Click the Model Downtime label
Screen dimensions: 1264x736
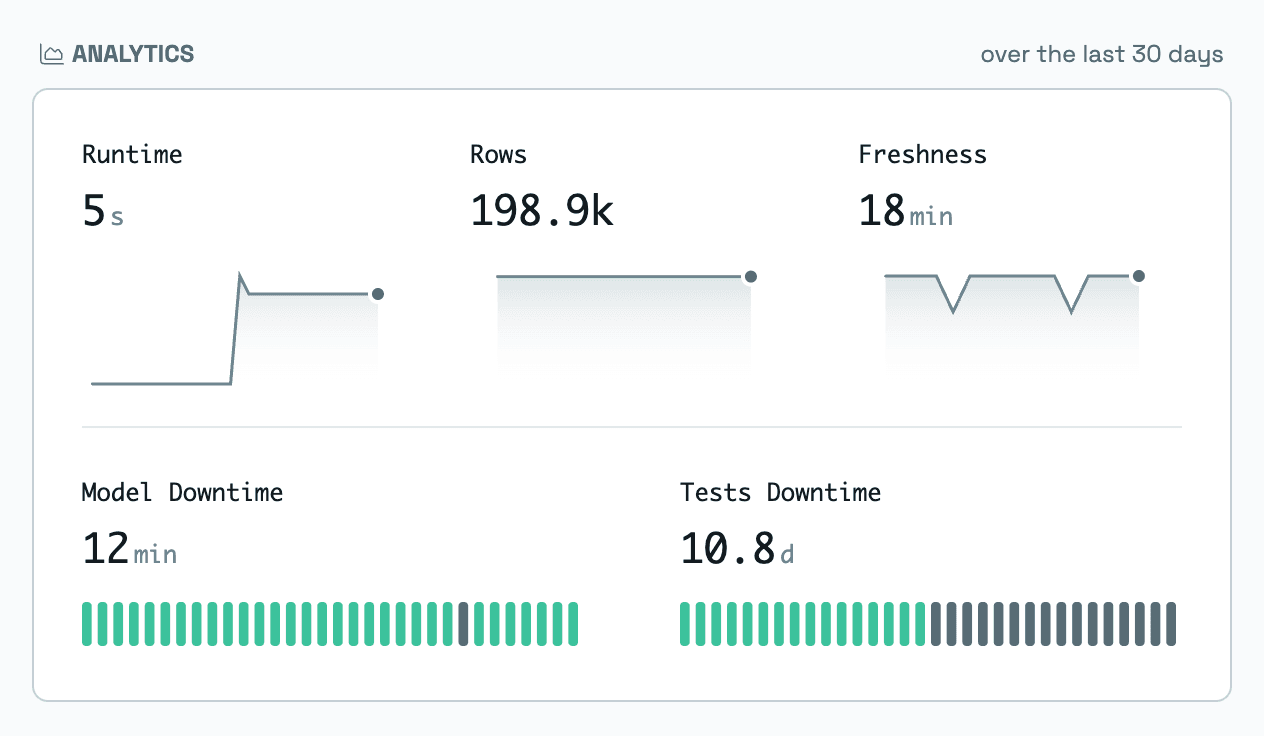pos(182,492)
